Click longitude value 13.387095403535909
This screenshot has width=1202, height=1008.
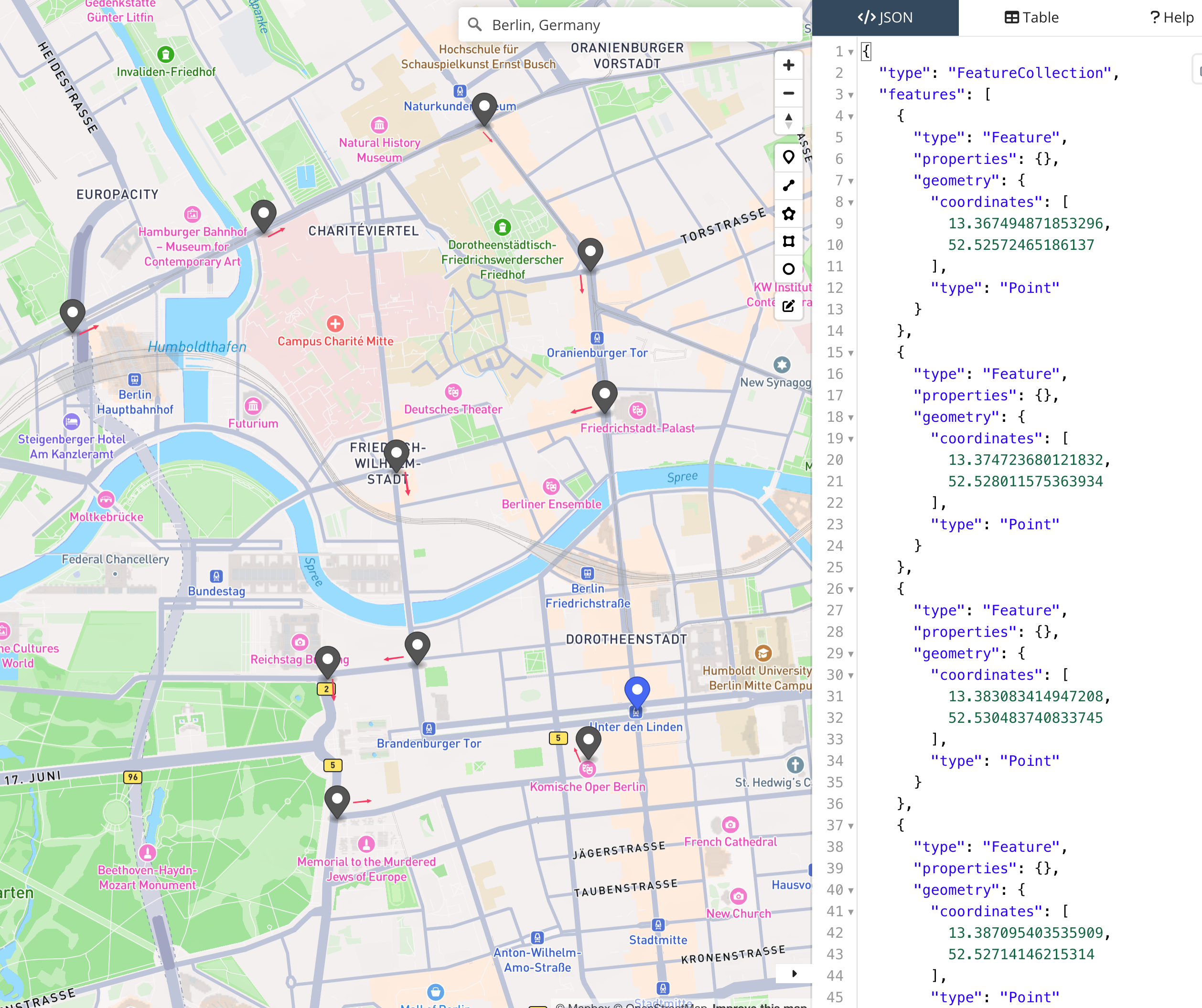[1025, 933]
